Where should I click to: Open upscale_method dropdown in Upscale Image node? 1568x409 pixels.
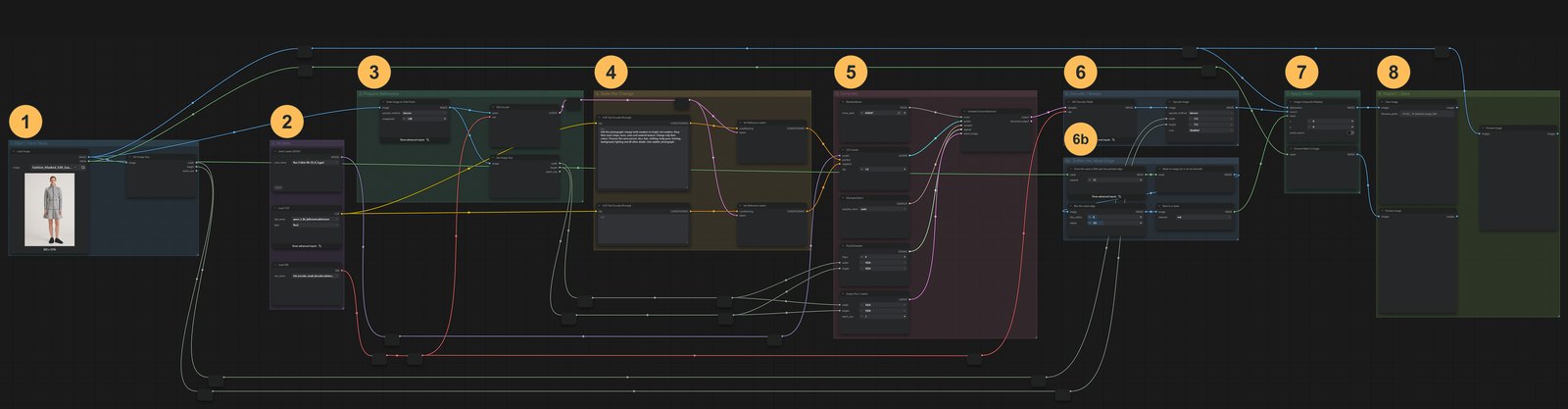click(1211, 113)
